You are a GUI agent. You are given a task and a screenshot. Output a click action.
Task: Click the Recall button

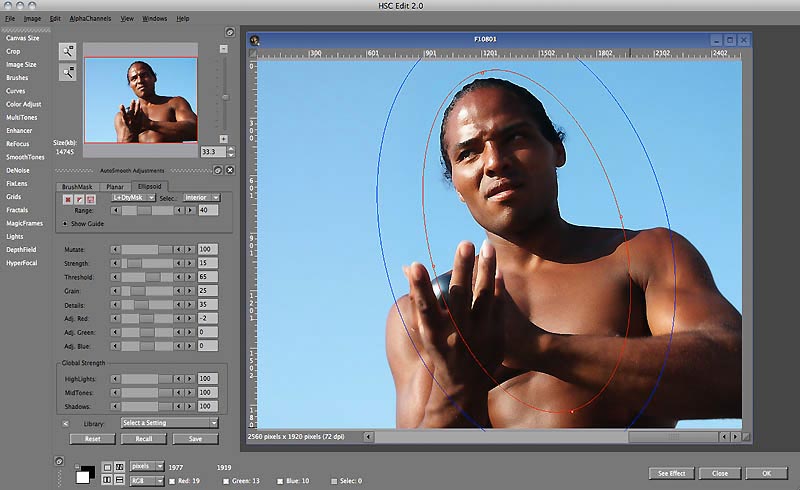click(x=144, y=439)
